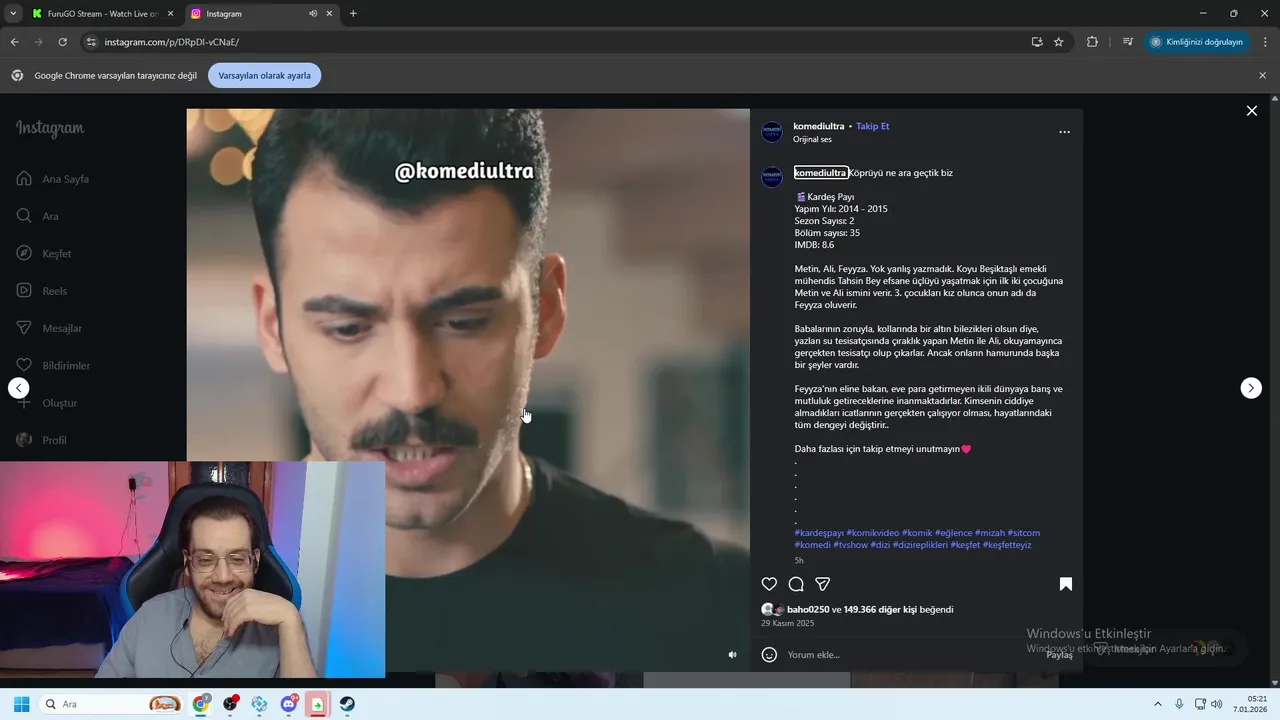Follow komediultra with Takip Et
This screenshot has width=1280, height=720.
click(872, 126)
